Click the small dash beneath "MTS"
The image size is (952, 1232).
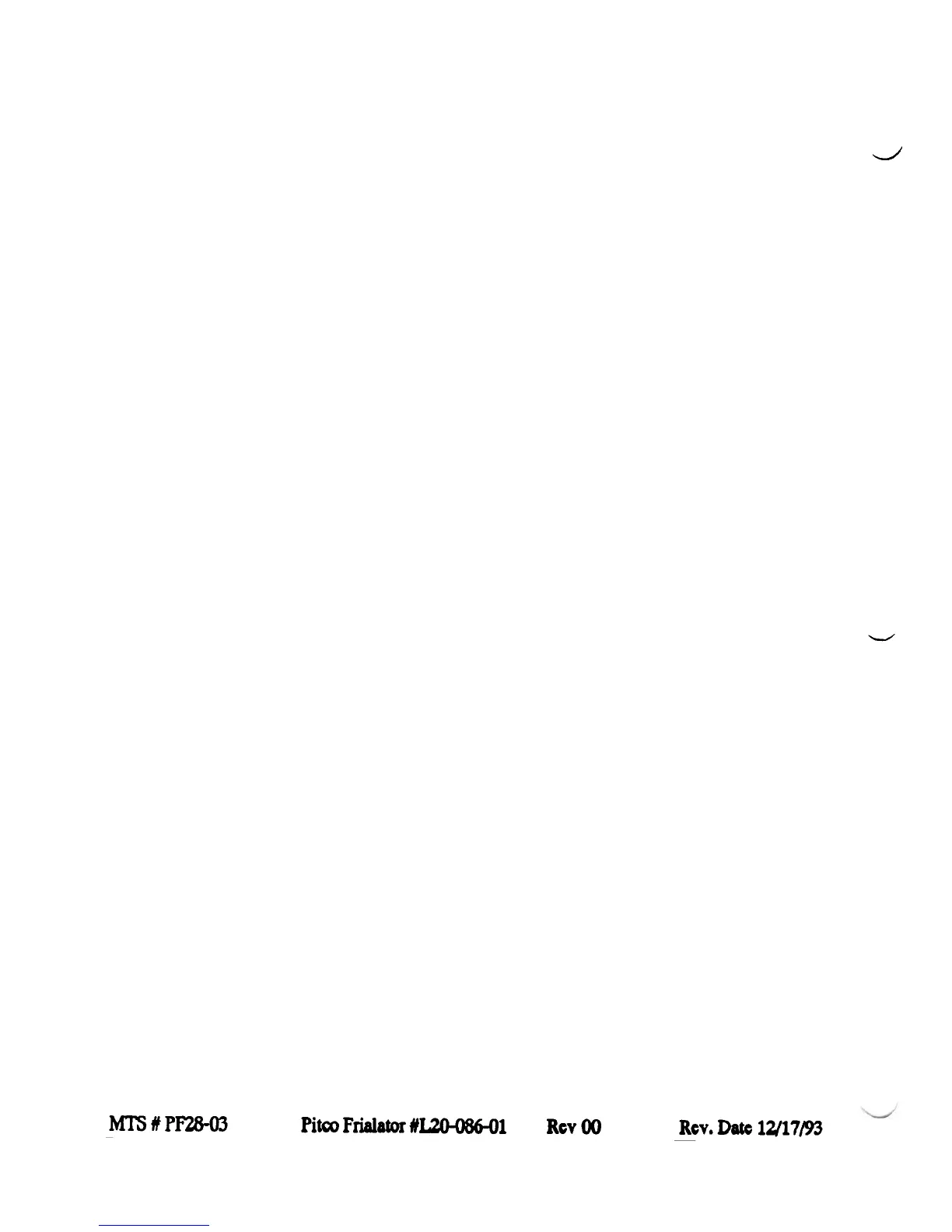(x=110, y=1138)
